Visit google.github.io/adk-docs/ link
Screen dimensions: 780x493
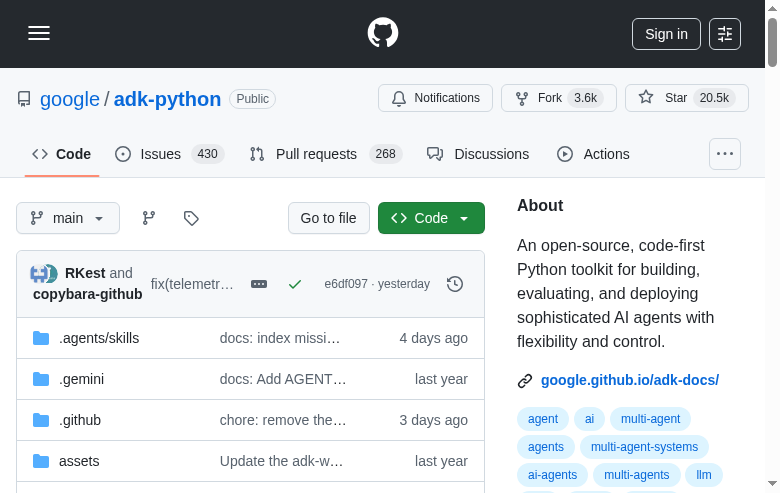pyautogui.click(x=630, y=380)
